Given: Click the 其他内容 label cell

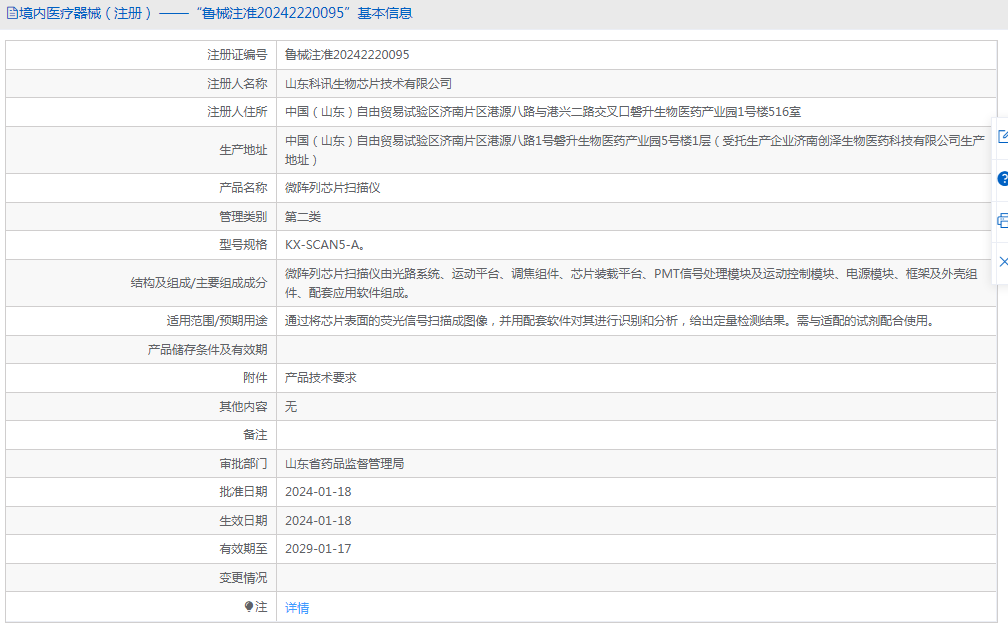Looking at the screenshot, I should click(141, 406).
